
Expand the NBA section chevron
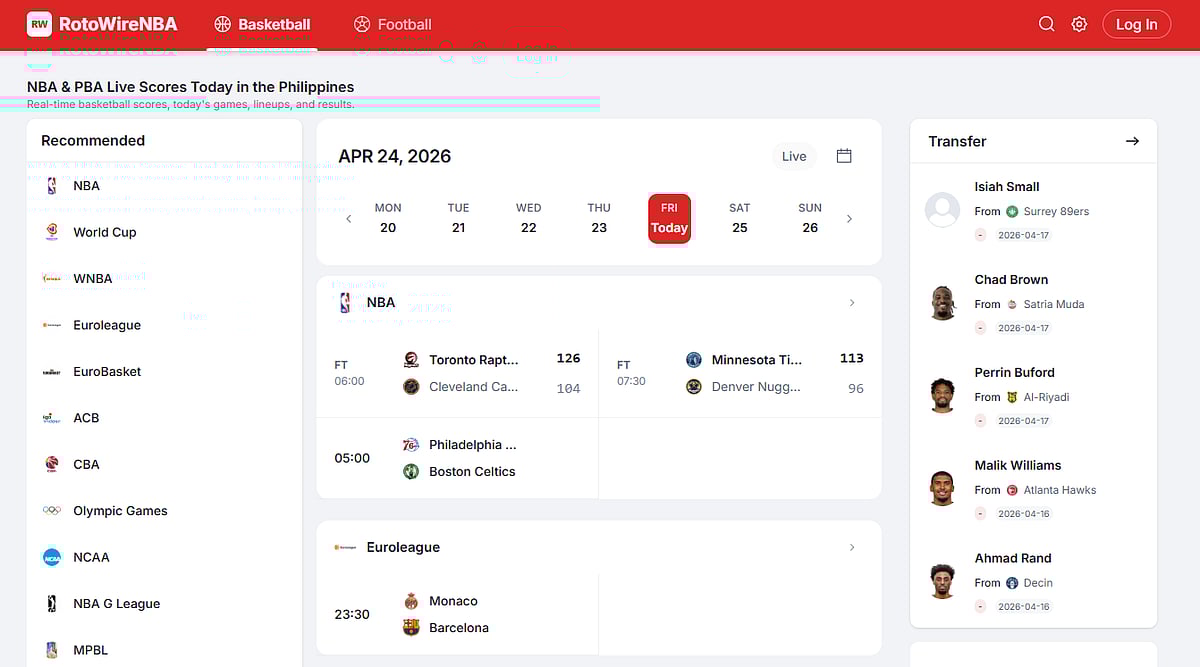[x=852, y=302]
